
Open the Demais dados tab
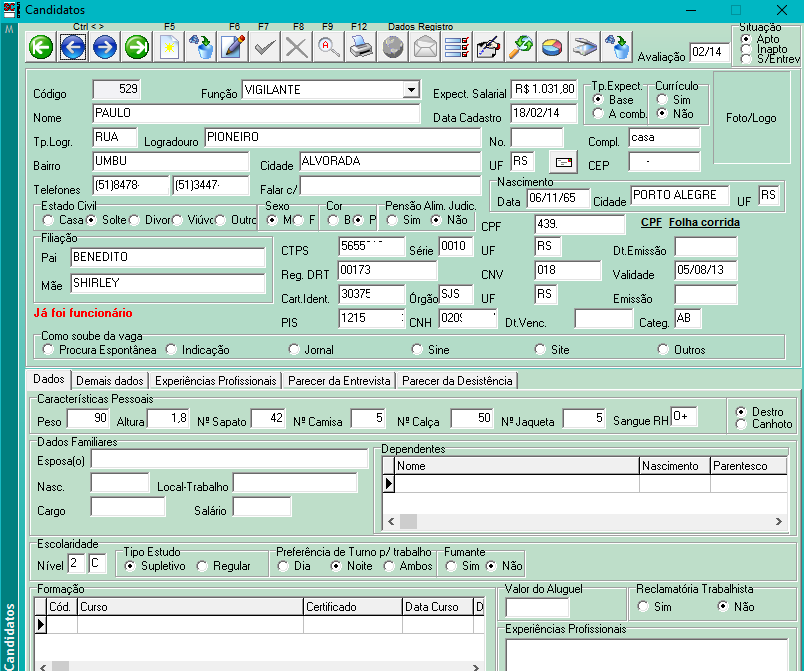[110, 381]
